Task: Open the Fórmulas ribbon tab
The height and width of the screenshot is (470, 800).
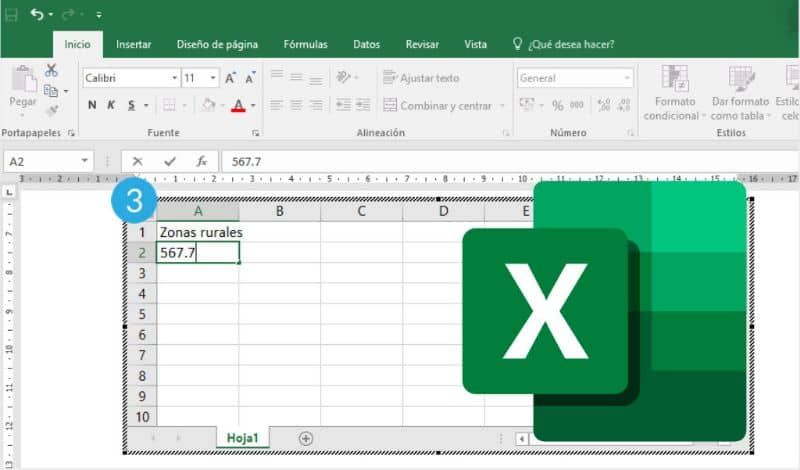Action: pyautogui.click(x=305, y=44)
